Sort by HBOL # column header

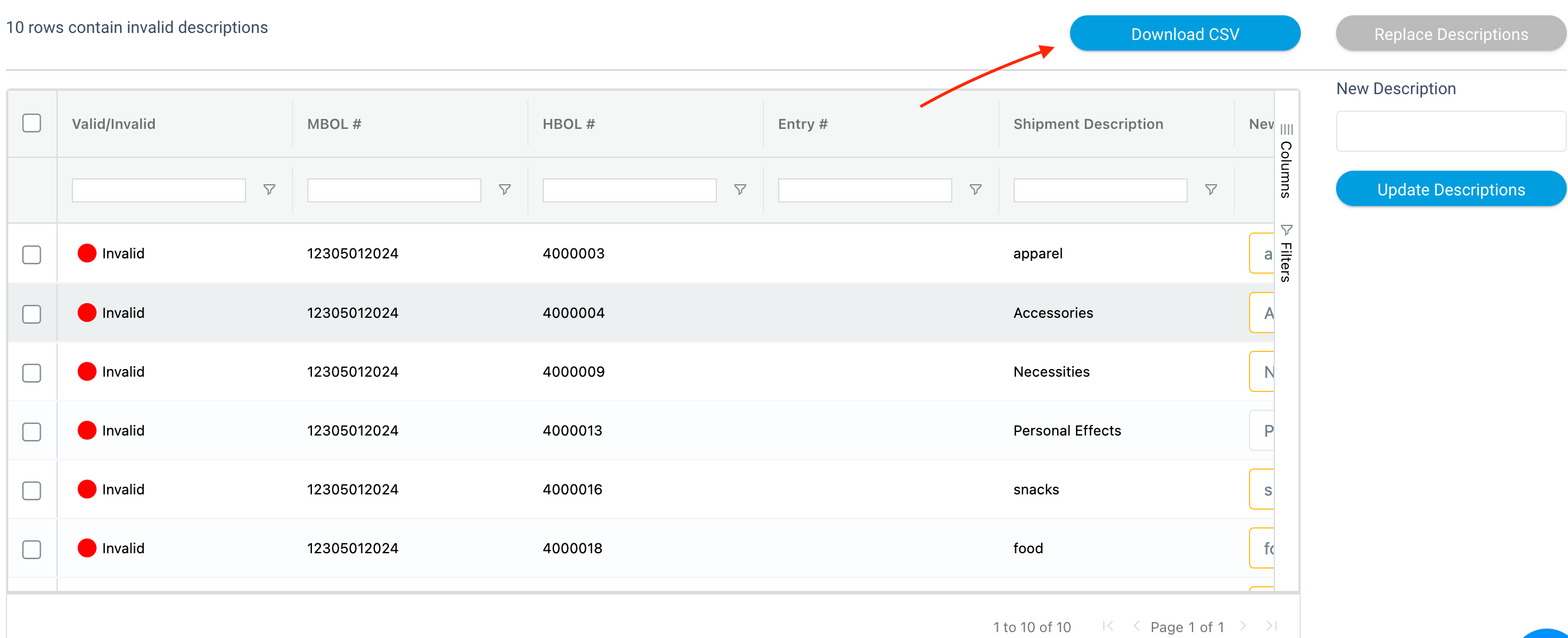click(569, 124)
